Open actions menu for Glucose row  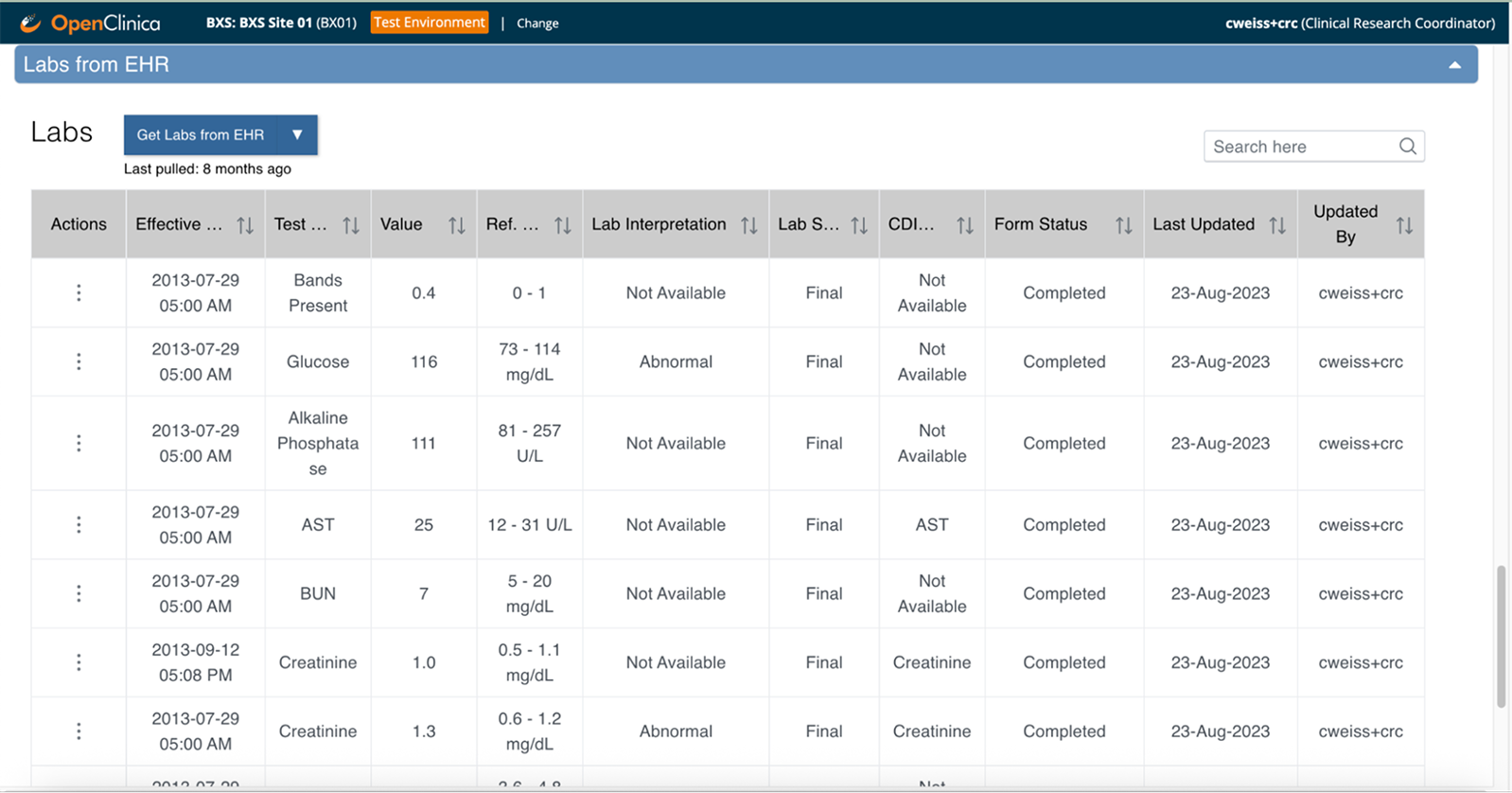pyautogui.click(x=79, y=361)
